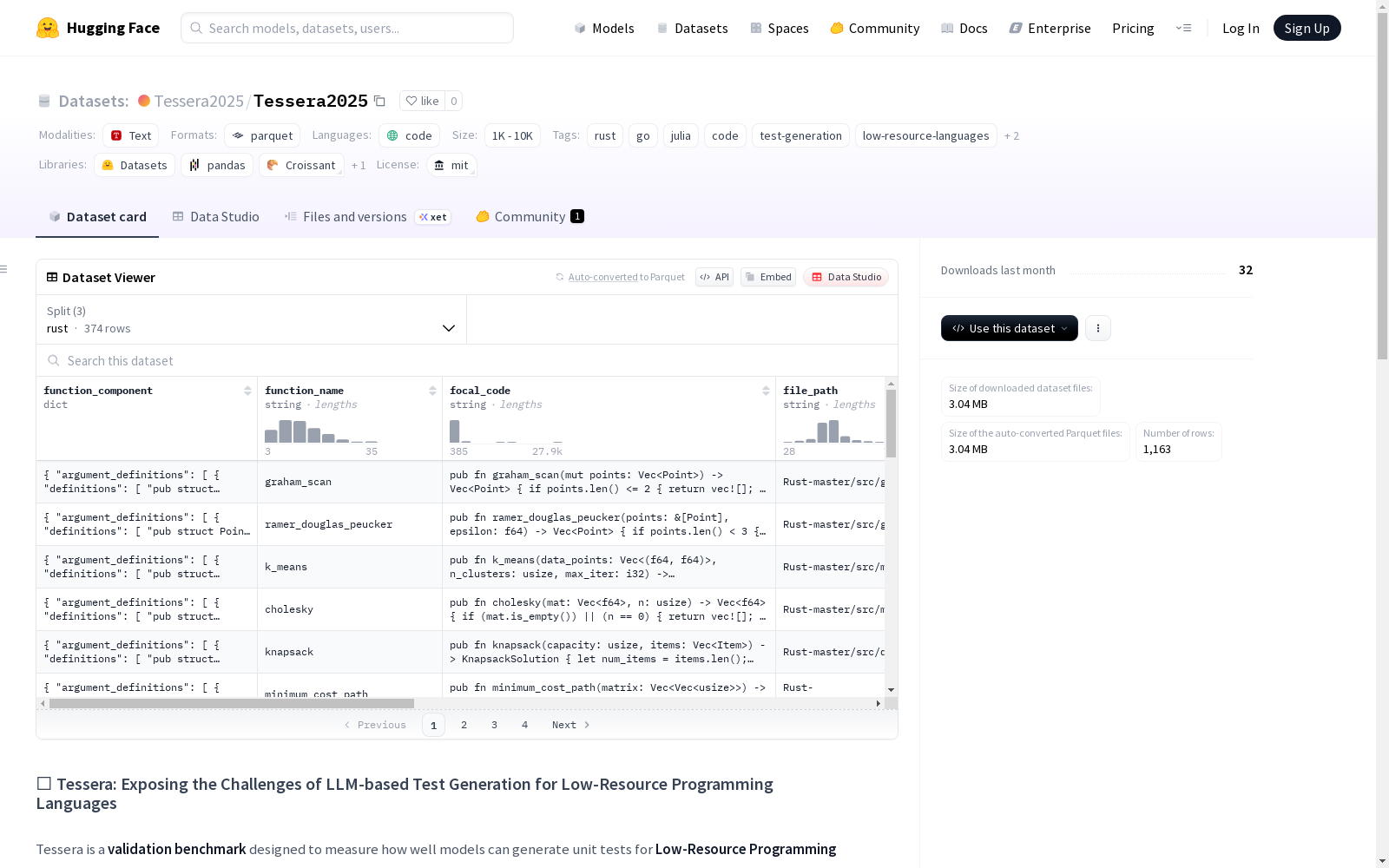Open the API button in Dataset Viewer
The width and height of the screenshot is (1389, 868).
[x=714, y=277]
